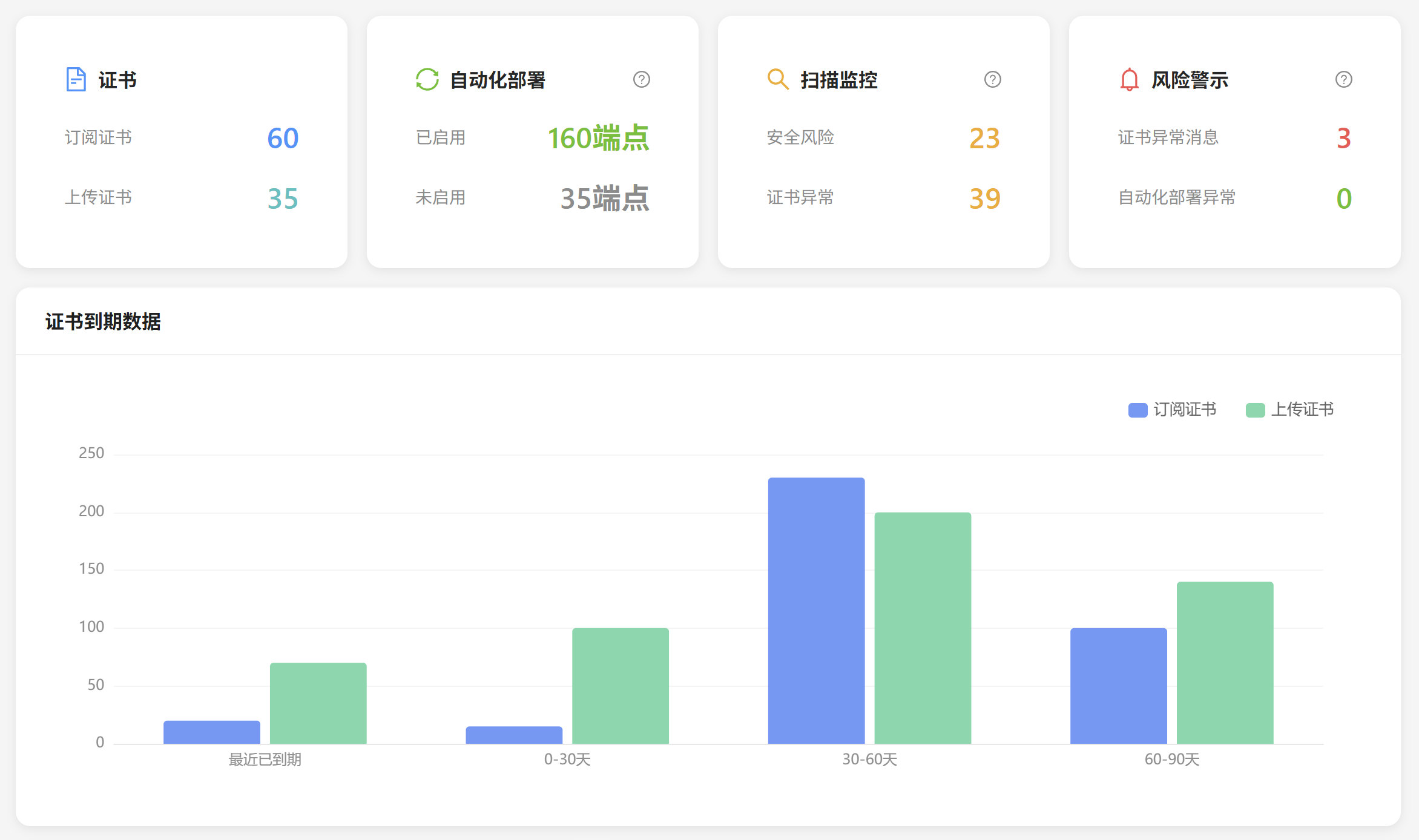
Task: Open the 上传证书 count of 35
Action: 283,199
